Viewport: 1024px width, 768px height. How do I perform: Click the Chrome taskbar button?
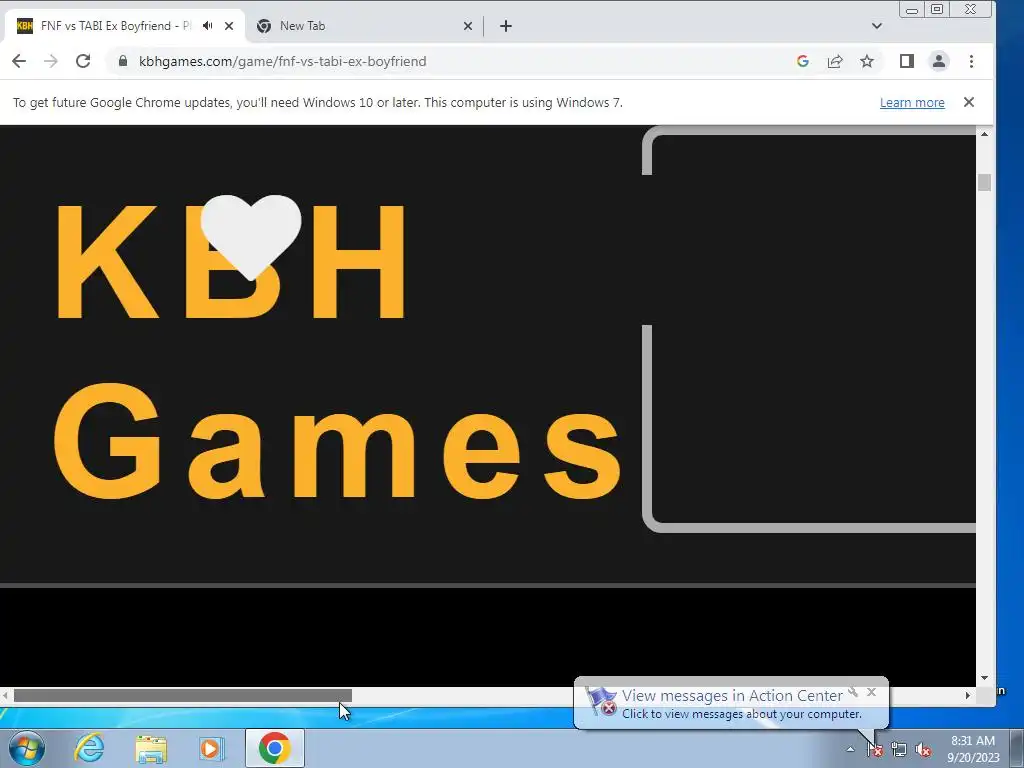click(275, 748)
